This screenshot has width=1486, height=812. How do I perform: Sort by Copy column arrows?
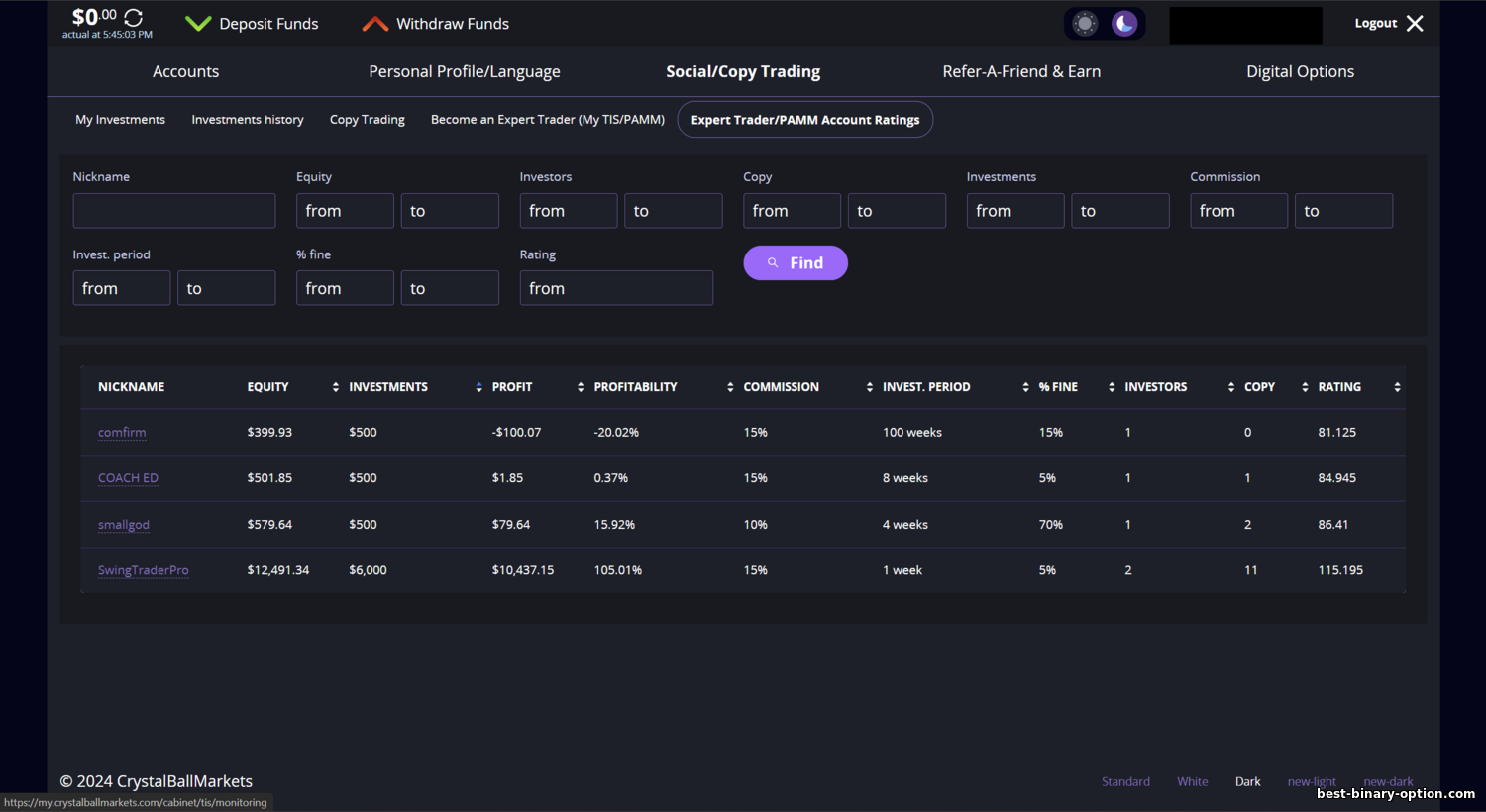tap(1305, 387)
